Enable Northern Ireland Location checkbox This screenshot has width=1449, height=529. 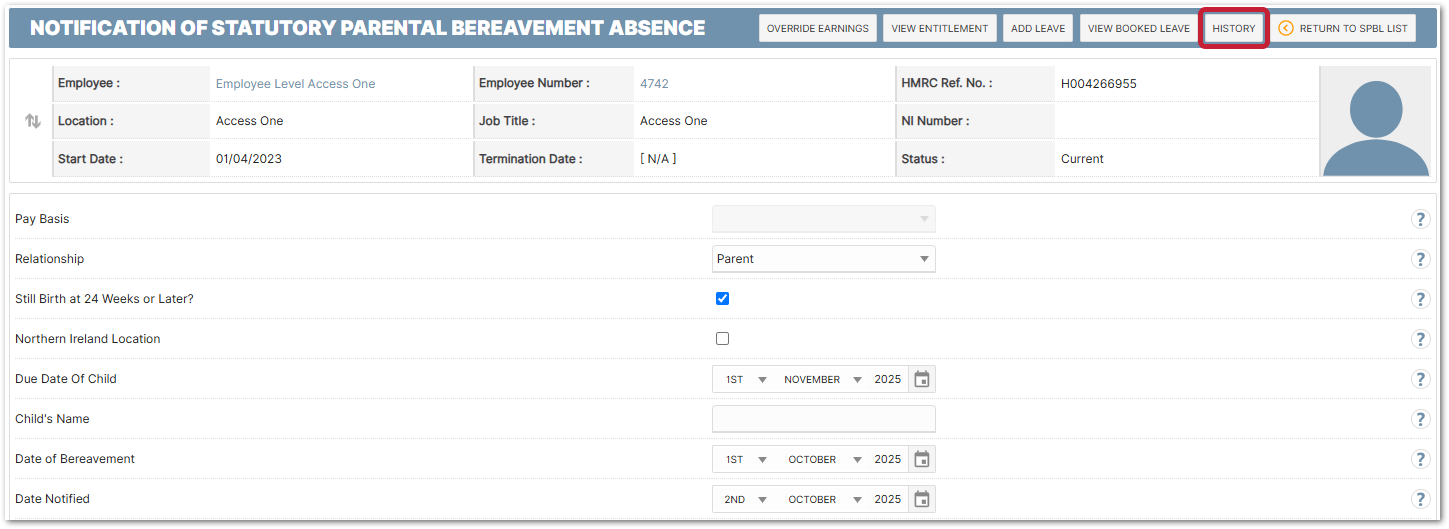point(722,339)
